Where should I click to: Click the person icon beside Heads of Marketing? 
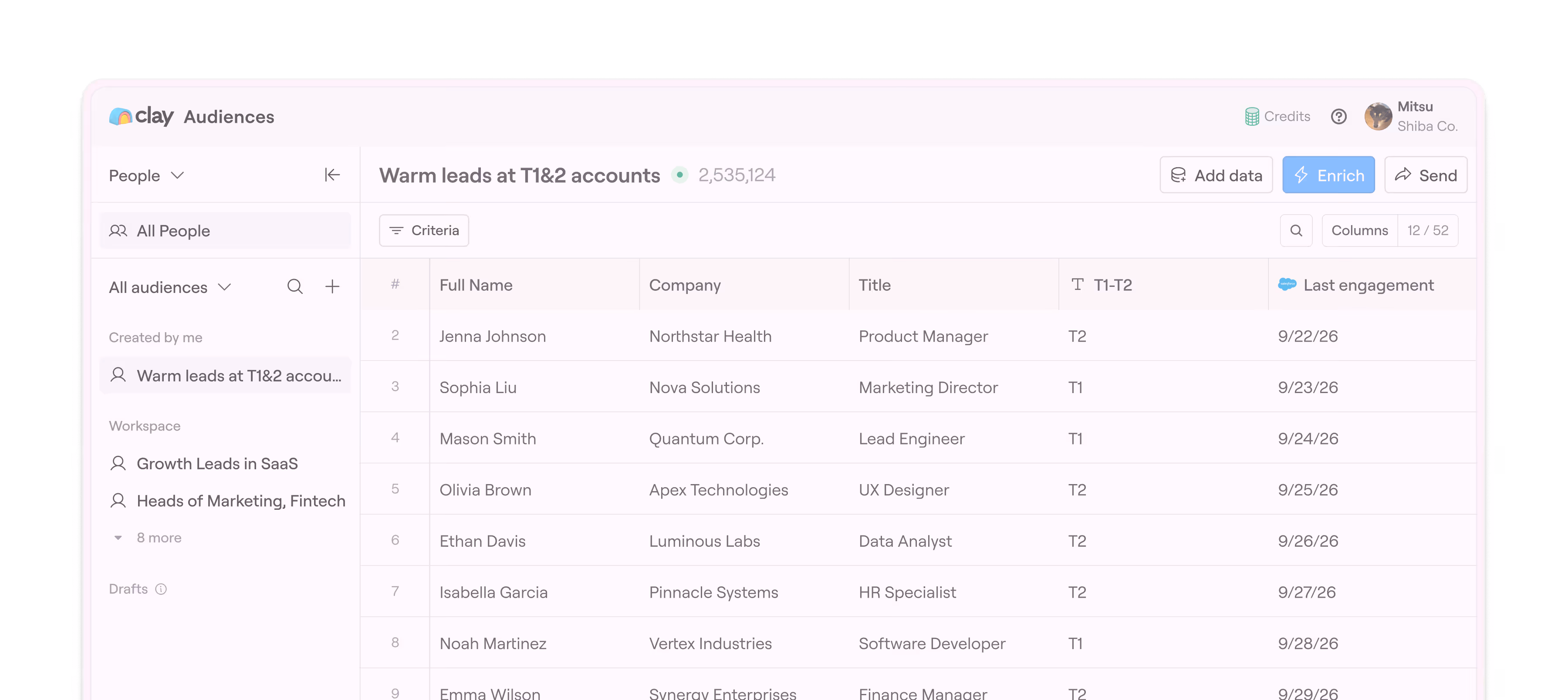tap(118, 501)
